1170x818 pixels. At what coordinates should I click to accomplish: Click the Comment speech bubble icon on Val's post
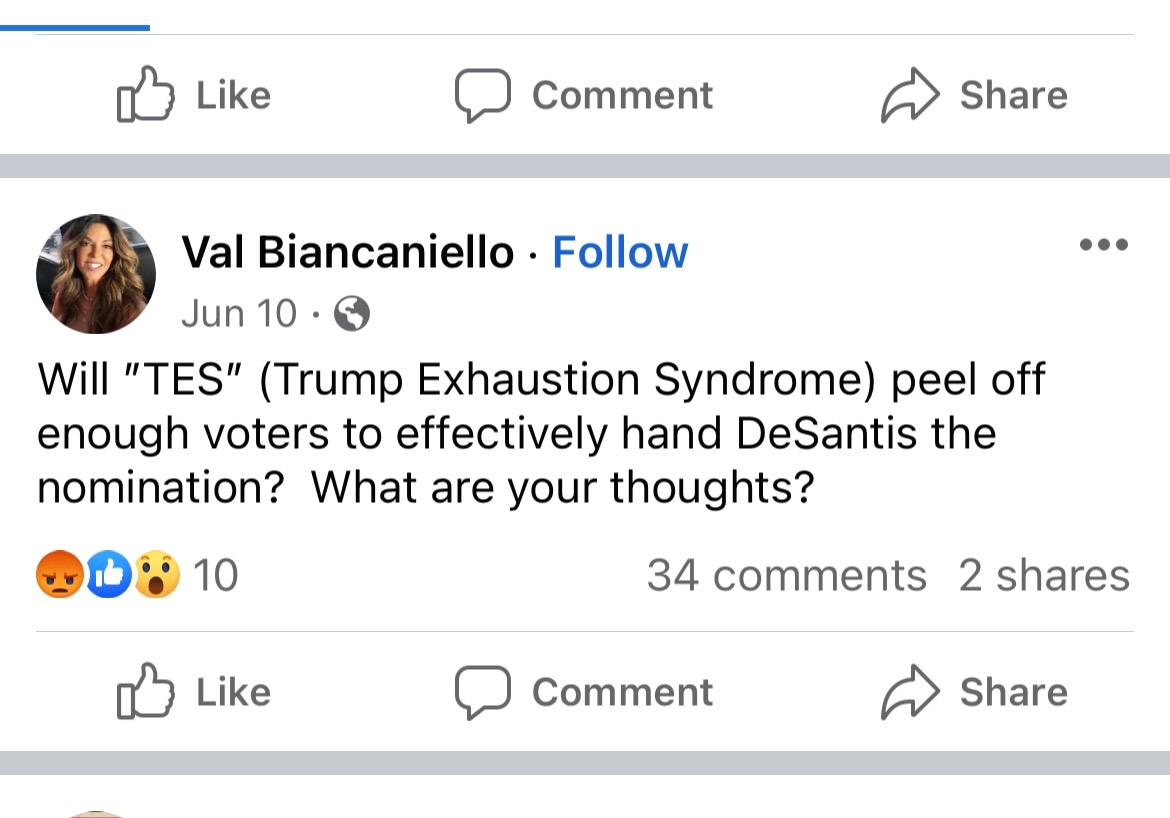[x=483, y=691]
